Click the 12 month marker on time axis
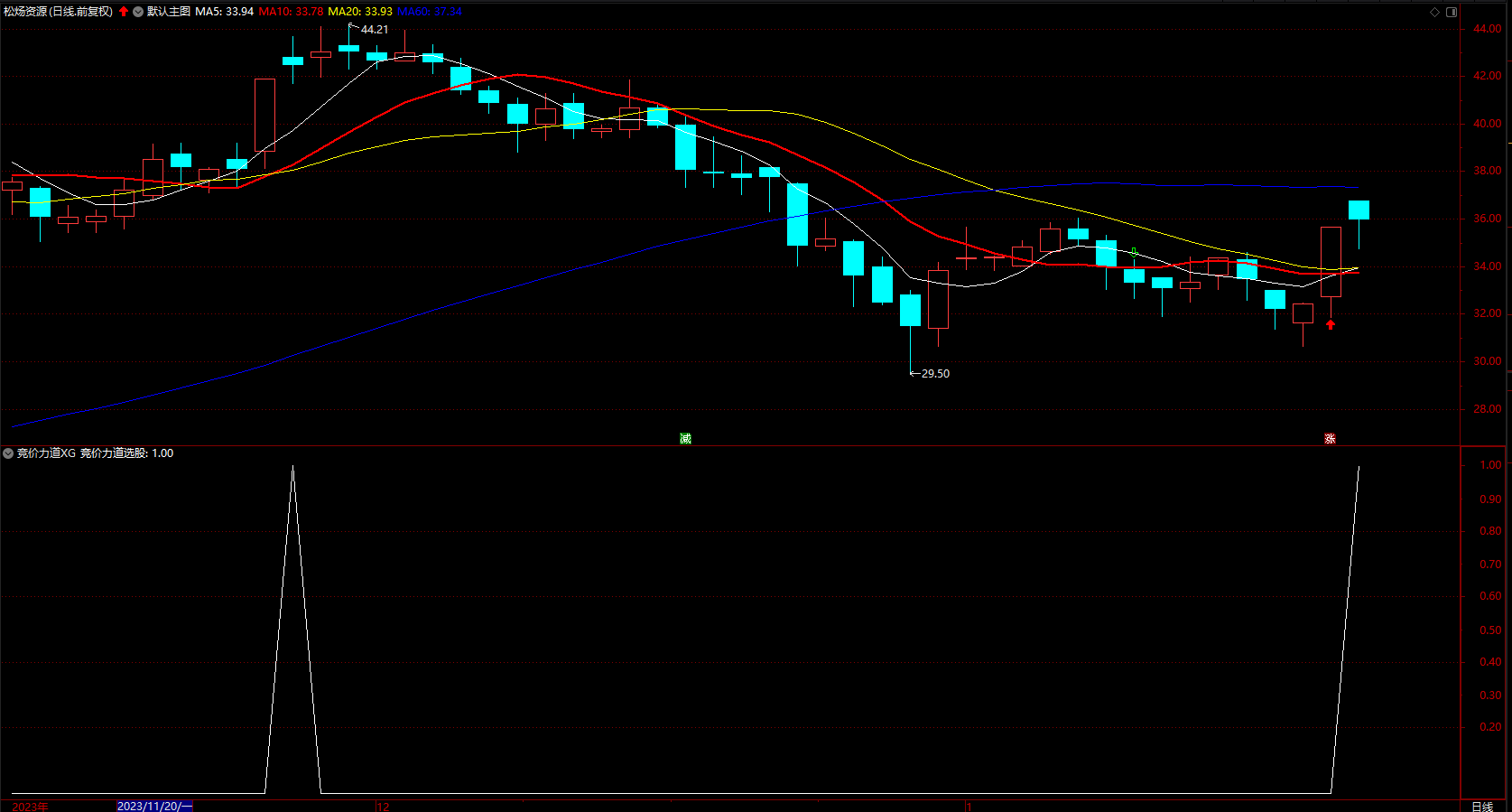Image resolution: width=1512 pixels, height=812 pixels. pyautogui.click(x=383, y=806)
